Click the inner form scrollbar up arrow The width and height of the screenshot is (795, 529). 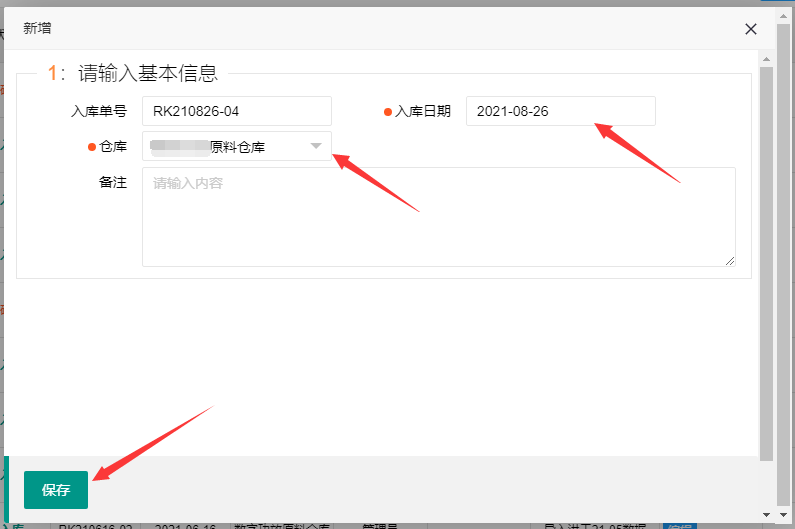point(766,58)
